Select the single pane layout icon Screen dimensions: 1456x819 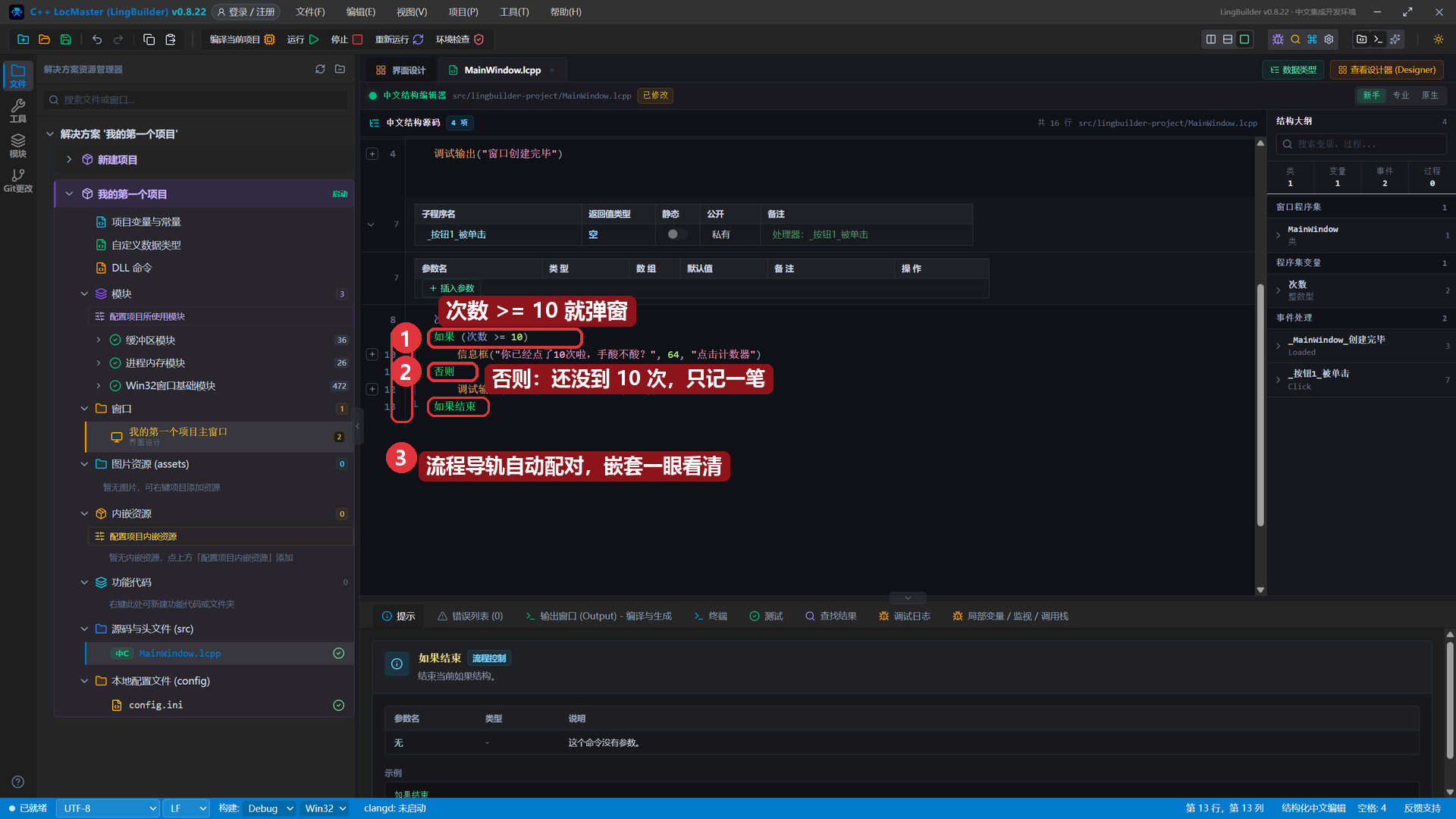tap(1244, 39)
